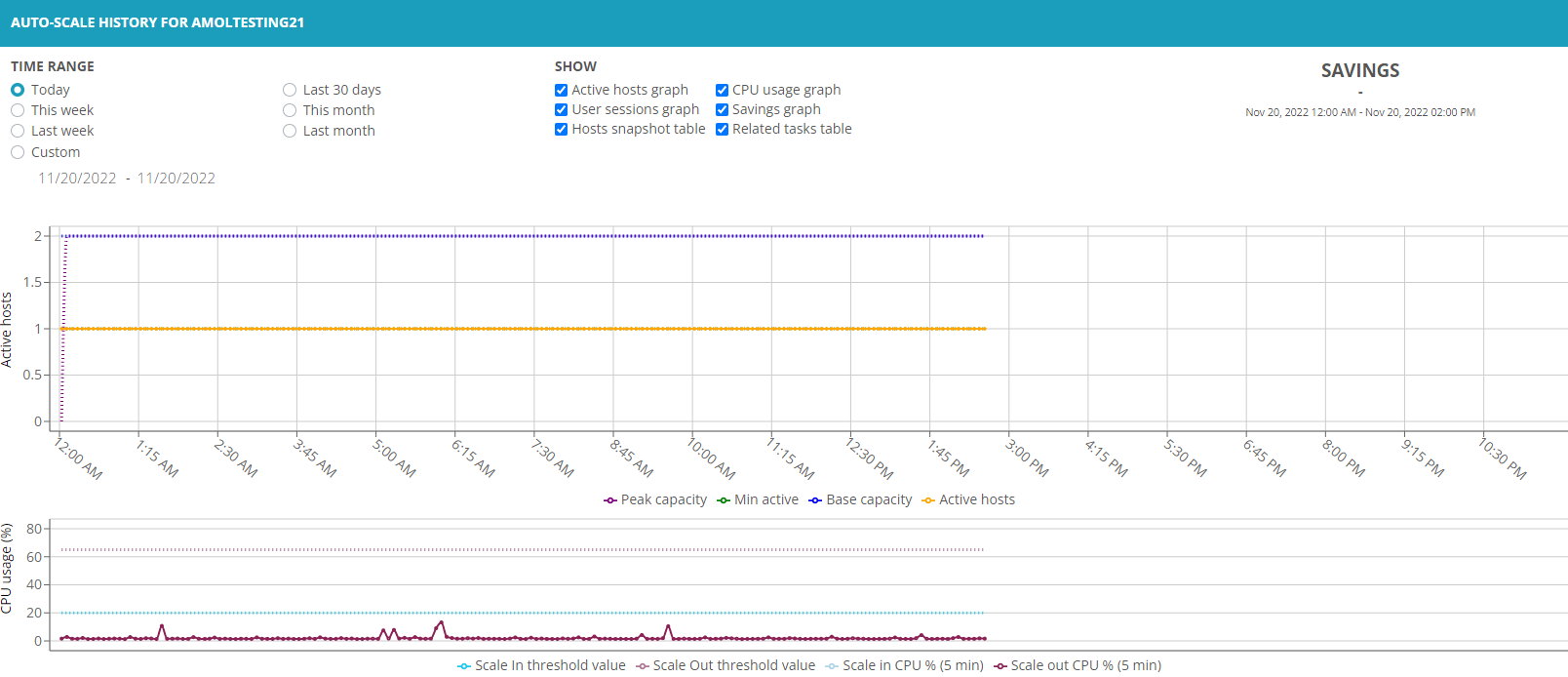Toggle Active hosts legend marker

tap(928, 500)
